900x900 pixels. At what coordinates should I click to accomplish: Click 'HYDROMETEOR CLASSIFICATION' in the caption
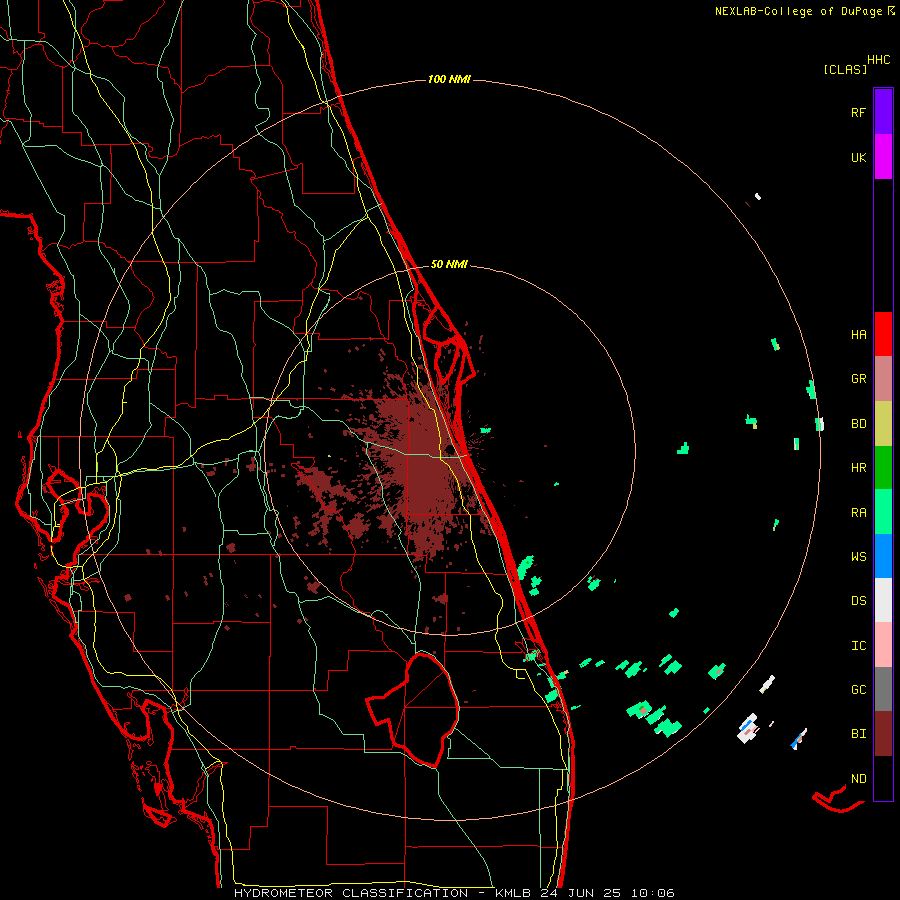click(351, 893)
